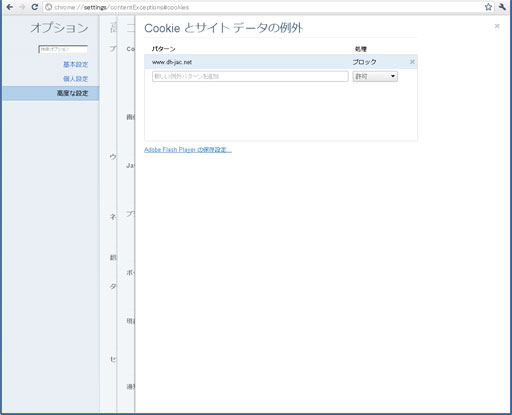Screen dimensions: 512x415
Task: Open Adobe Flash Player storage settings link
Action: pyautogui.click(x=188, y=150)
